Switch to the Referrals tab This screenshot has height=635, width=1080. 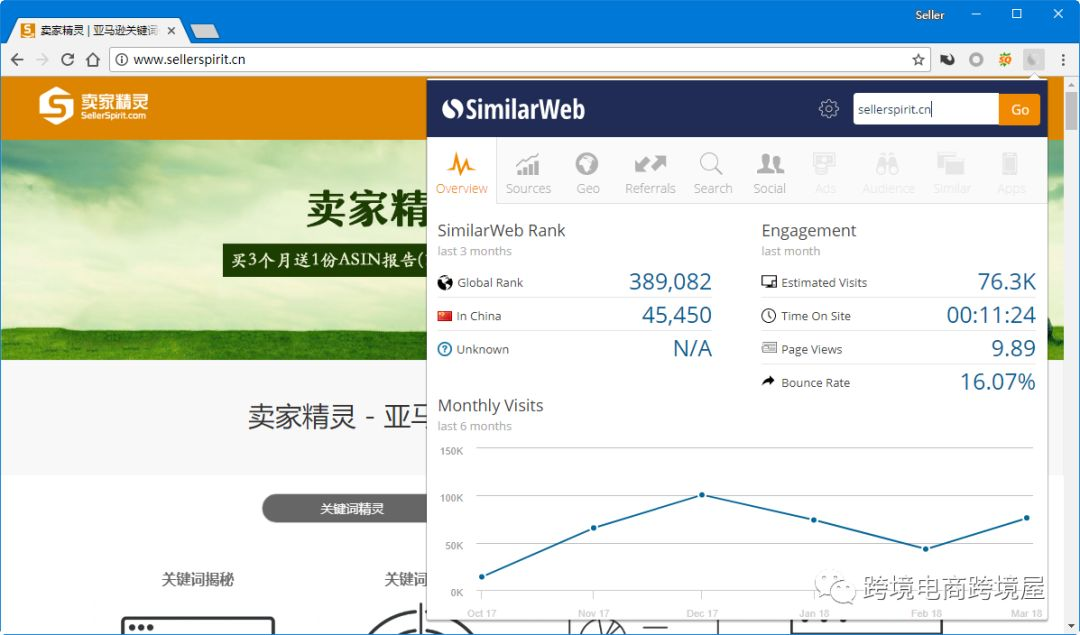click(650, 172)
